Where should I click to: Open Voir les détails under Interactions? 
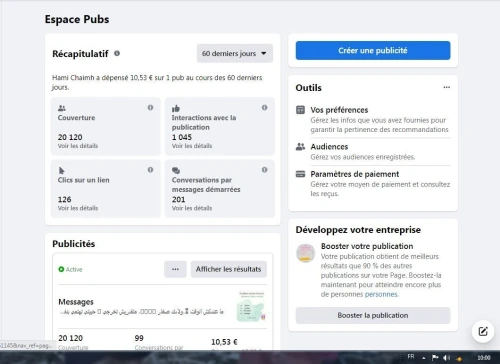pyautogui.click(x=192, y=146)
